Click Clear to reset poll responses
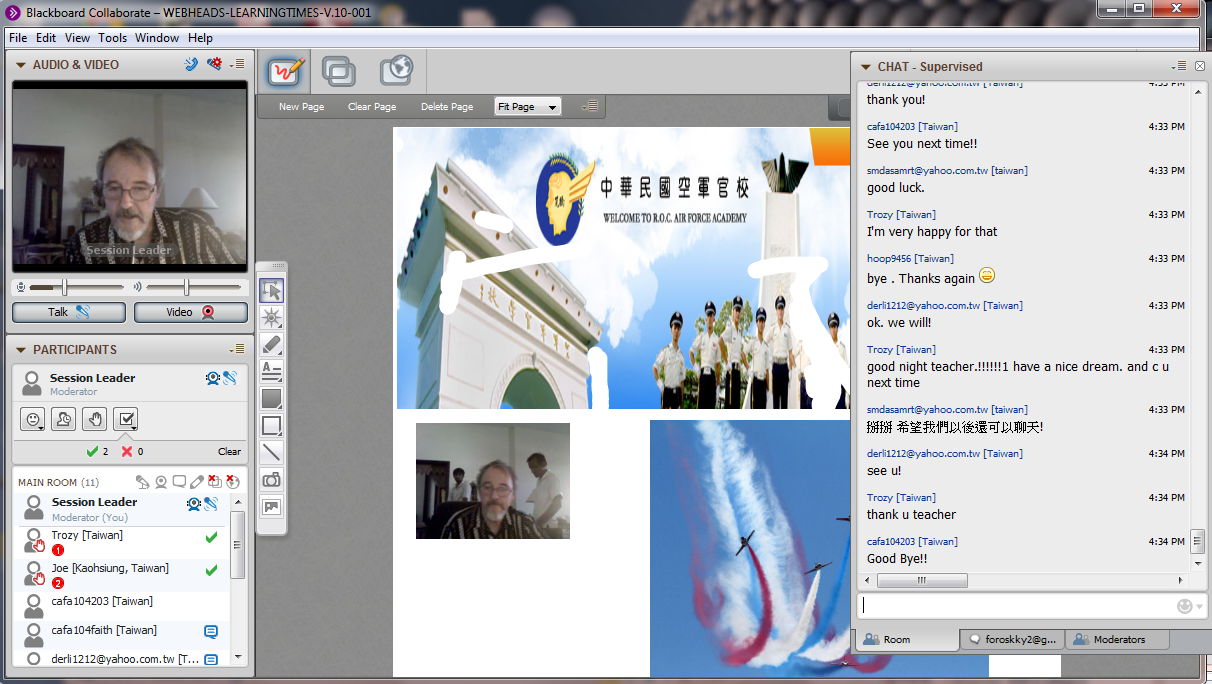Viewport: 1212px width, 684px height. 229,451
